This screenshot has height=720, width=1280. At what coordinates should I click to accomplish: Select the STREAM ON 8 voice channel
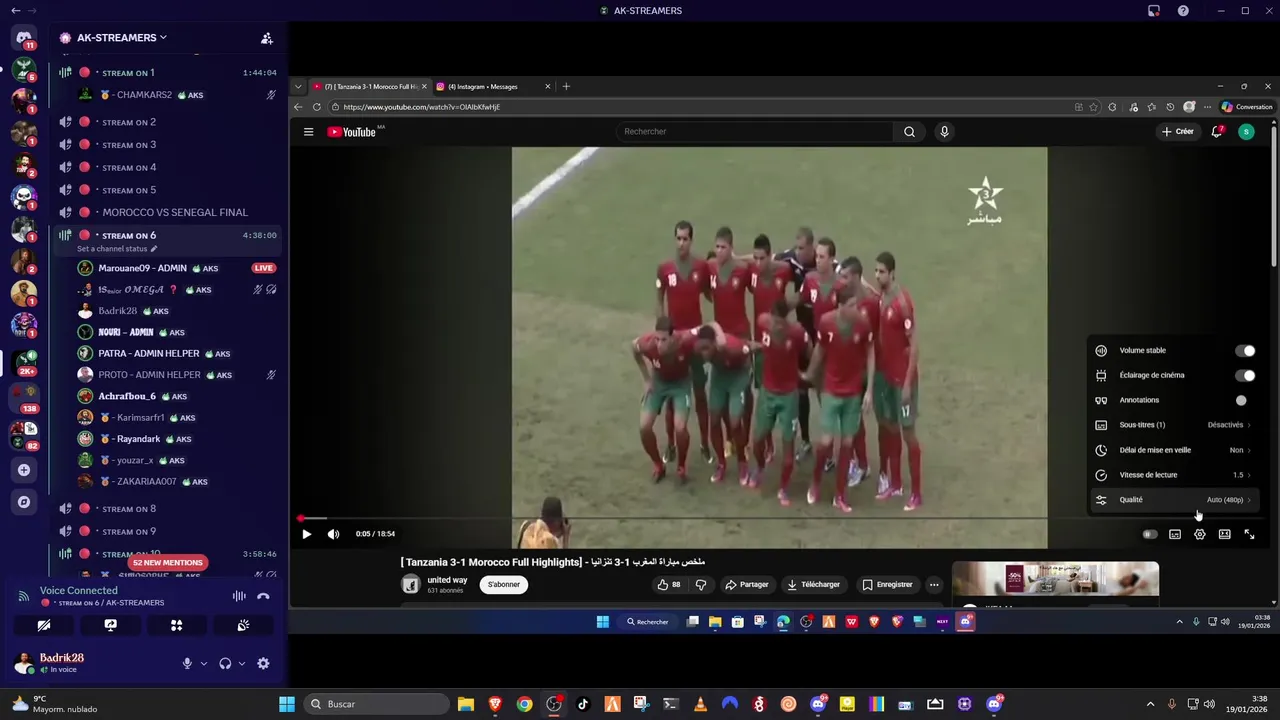(165, 508)
